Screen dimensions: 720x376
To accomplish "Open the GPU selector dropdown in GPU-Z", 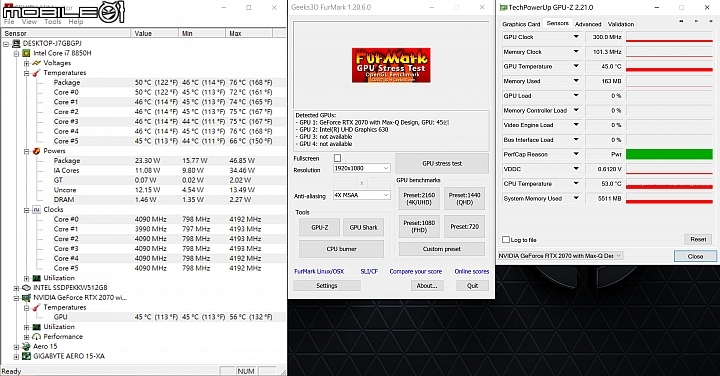I will click(x=561, y=256).
